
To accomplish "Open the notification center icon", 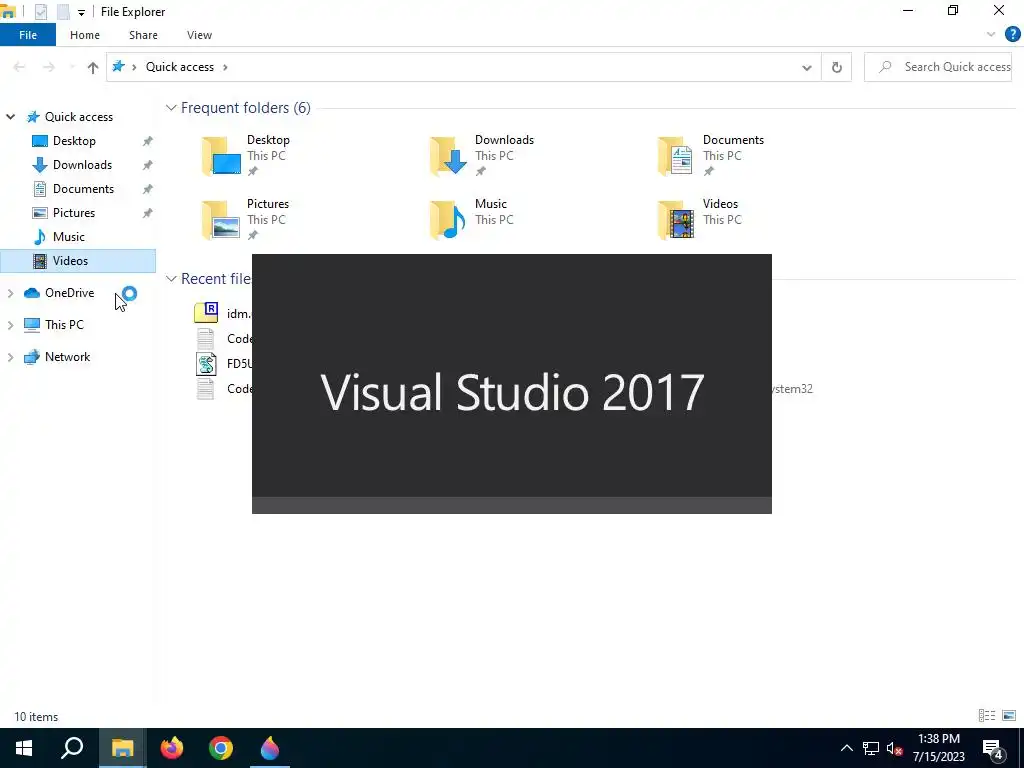I will pos(993,748).
